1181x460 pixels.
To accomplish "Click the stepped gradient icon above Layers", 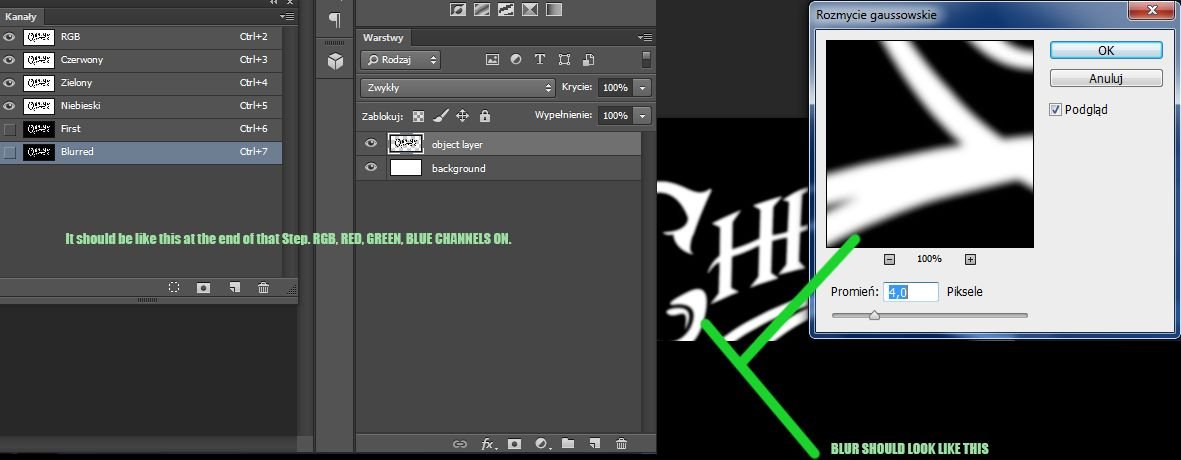I will click(505, 9).
